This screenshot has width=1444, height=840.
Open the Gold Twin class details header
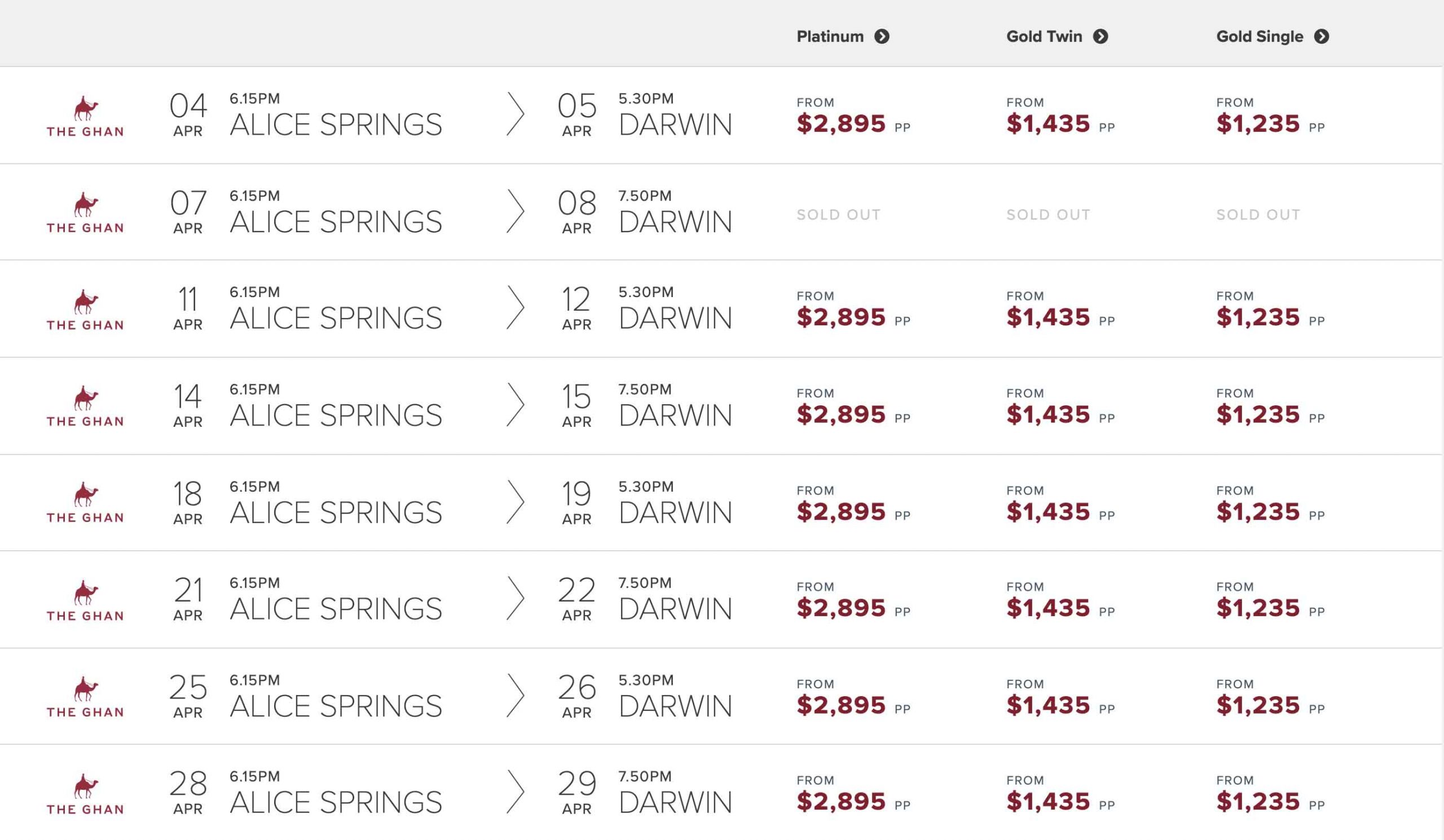coord(1044,37)
